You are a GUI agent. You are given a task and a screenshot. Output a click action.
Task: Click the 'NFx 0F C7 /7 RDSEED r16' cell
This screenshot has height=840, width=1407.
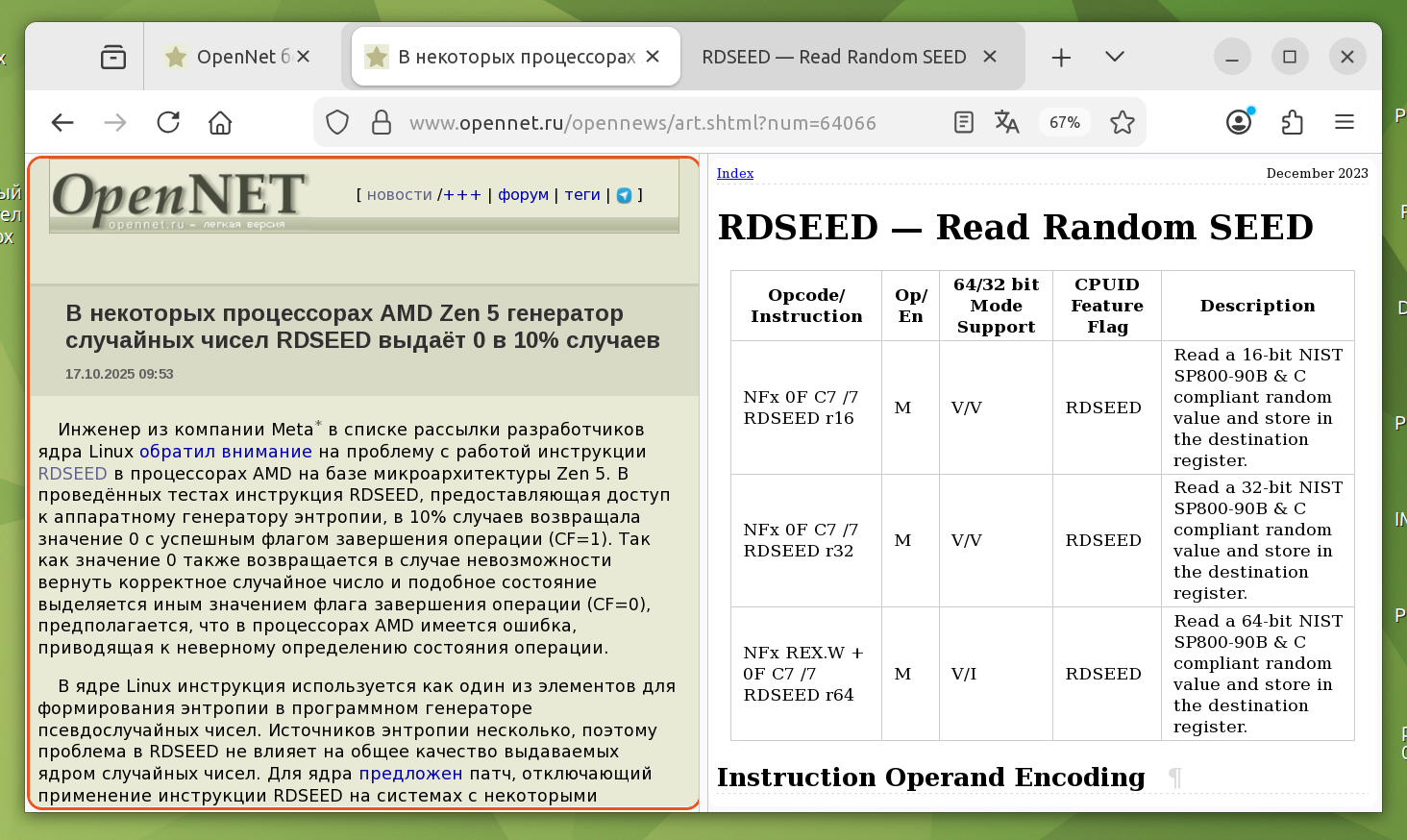(x=806, y=408)
